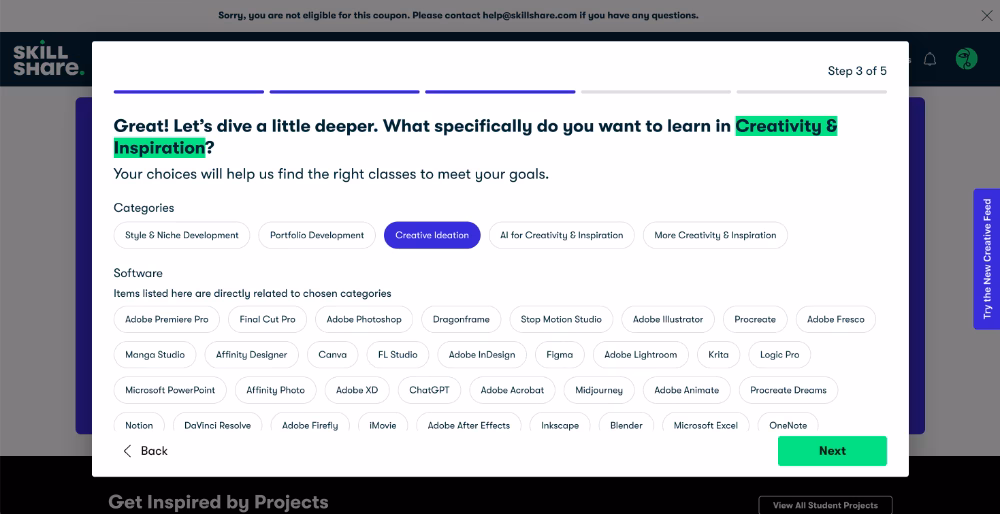Select Logic Pro chip
This screenshot has height=514, width=1000.
click(779, 355)
